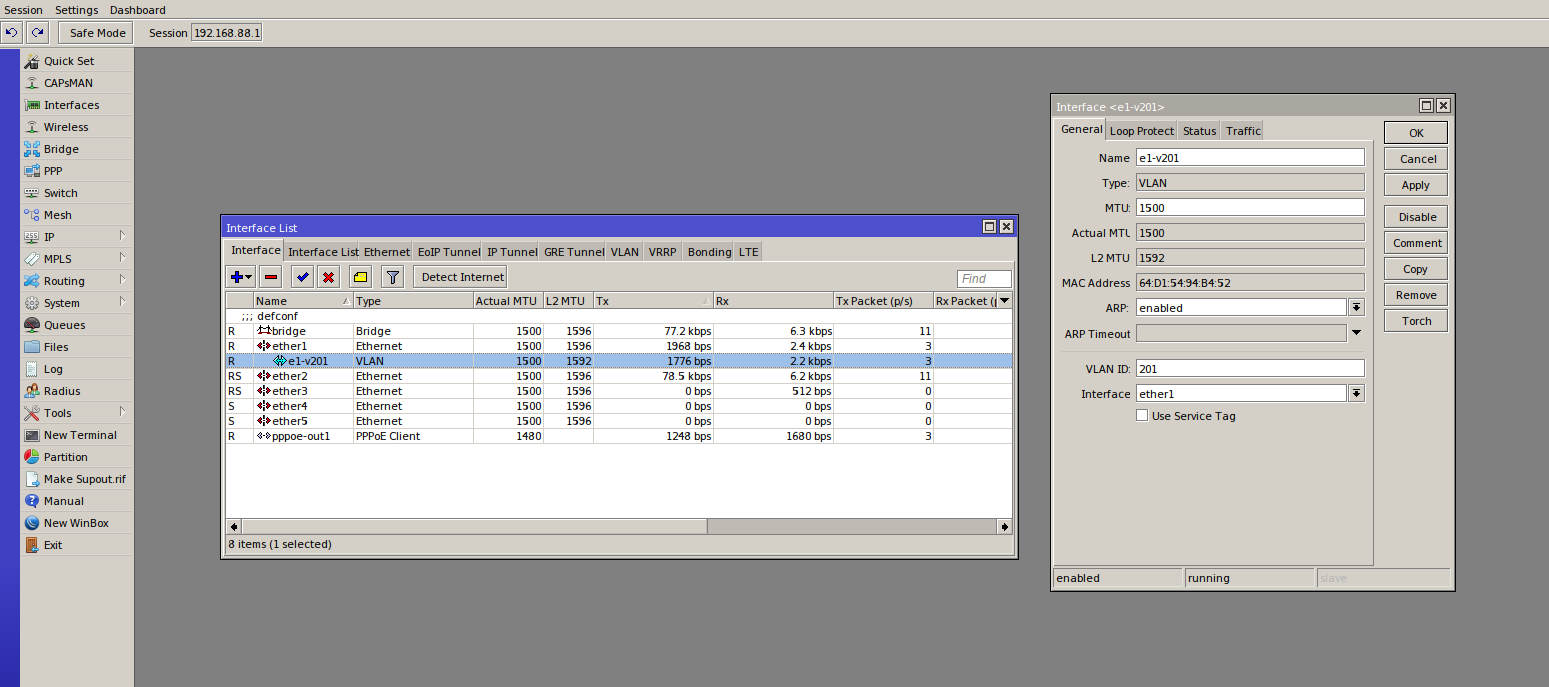This screenshot has height=687, width=1549.
Task: Switch to the Loop Protect tab
Action: (1142, 131)
